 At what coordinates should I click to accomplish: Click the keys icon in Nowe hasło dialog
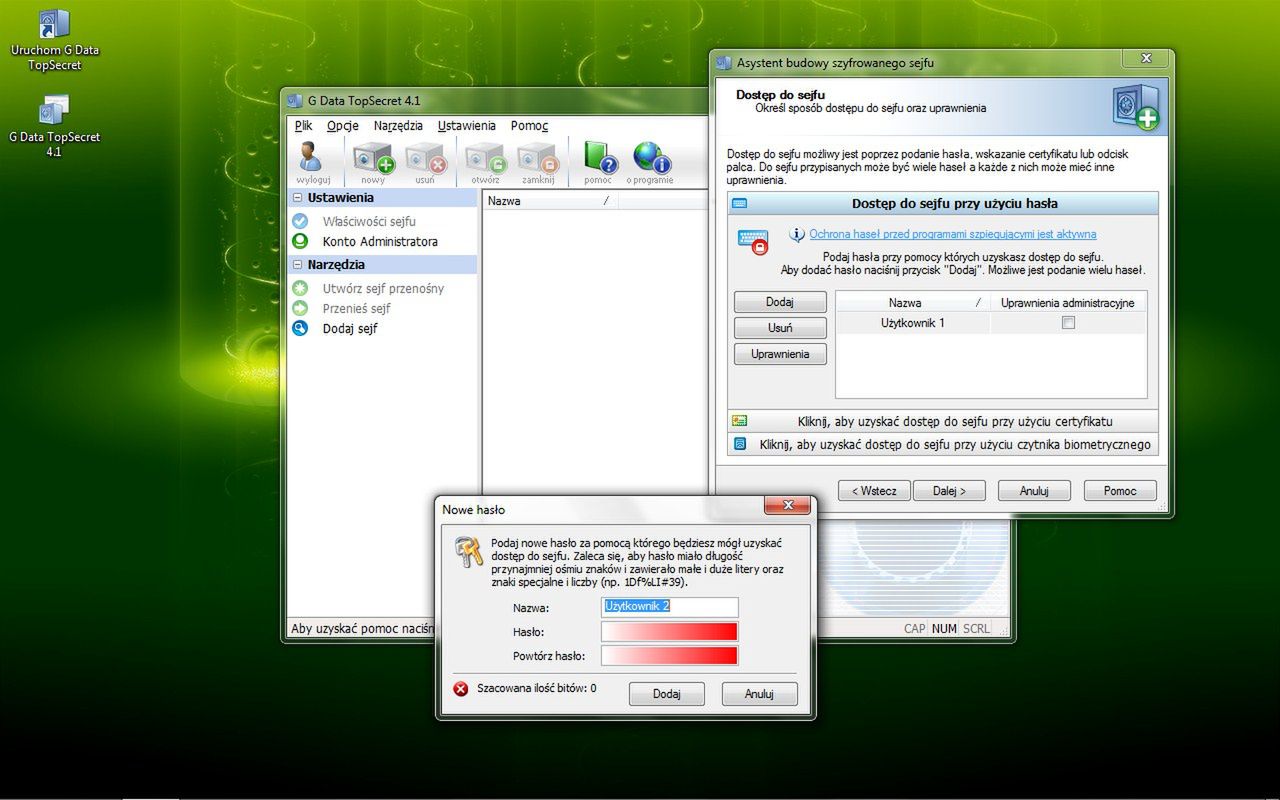[x=469, y=552]
